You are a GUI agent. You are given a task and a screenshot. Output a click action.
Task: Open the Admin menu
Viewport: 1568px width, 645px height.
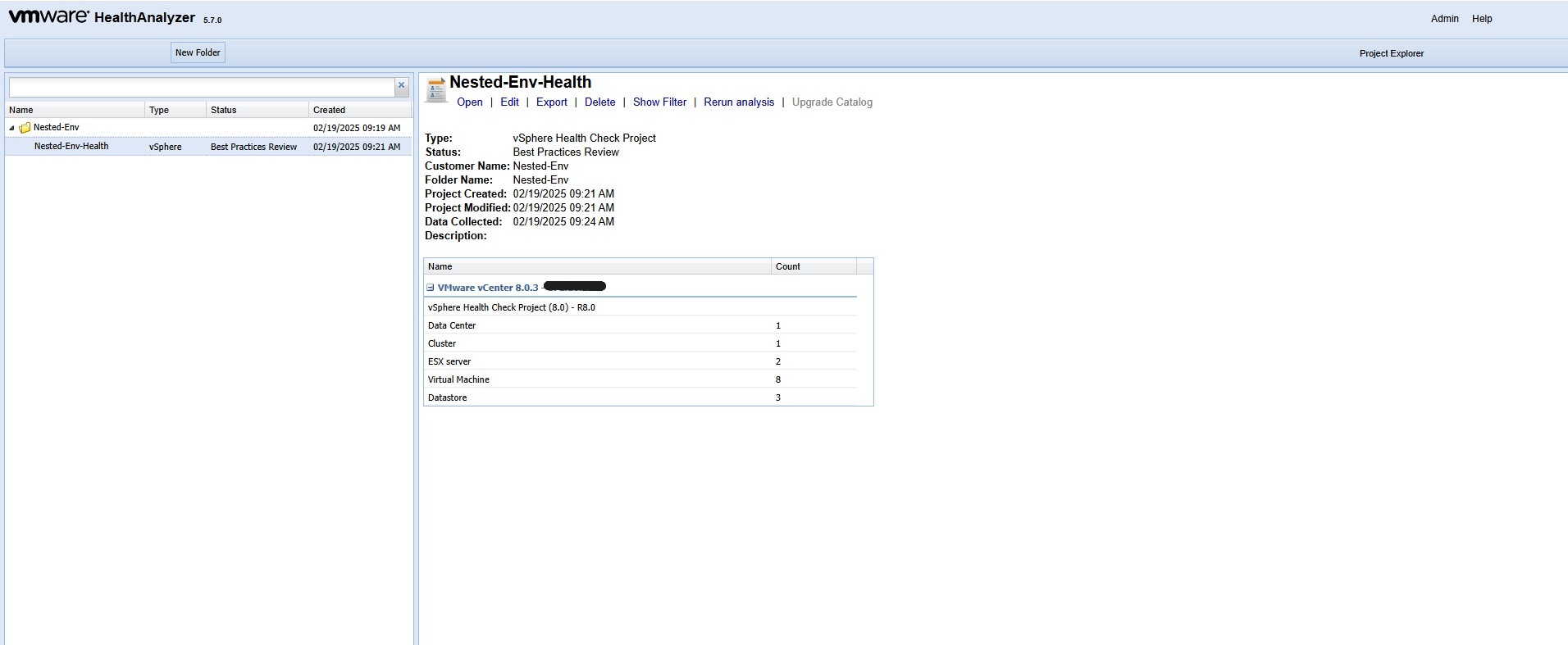click(1444, 19)
